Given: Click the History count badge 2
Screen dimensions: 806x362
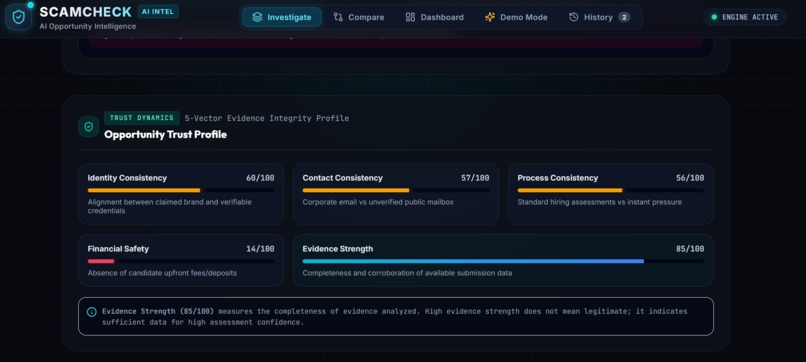Looking at the screenshot, I should [x=624, y=17].
